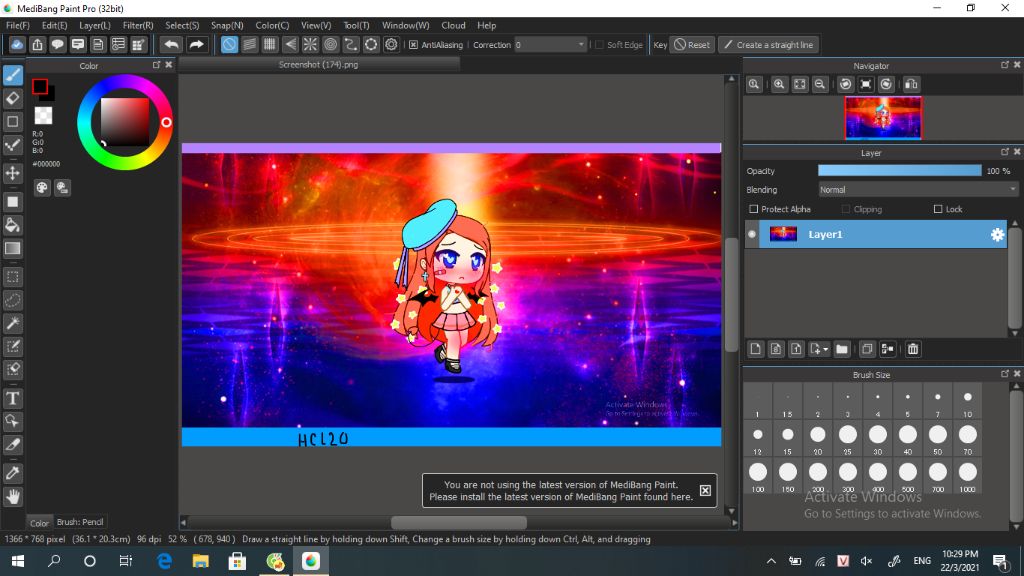
Task: Hide Layer1 visibility dot
Action: [x=752, y=234]
